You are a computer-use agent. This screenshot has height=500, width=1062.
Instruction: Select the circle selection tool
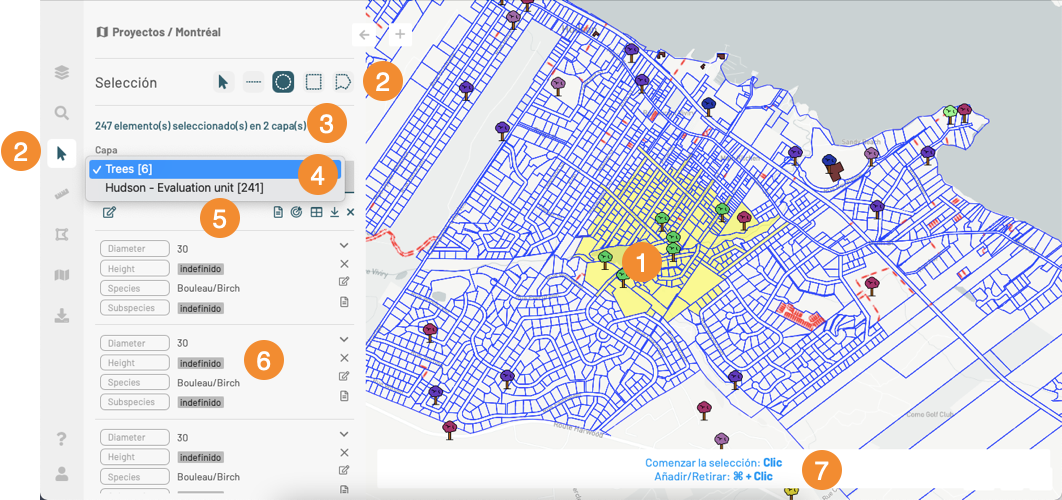click(283, 83)
